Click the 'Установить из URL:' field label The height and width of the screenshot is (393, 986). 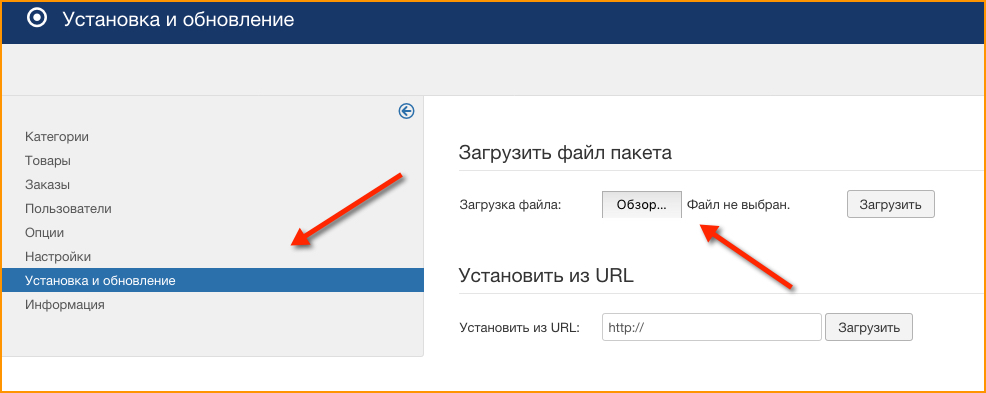519,328
